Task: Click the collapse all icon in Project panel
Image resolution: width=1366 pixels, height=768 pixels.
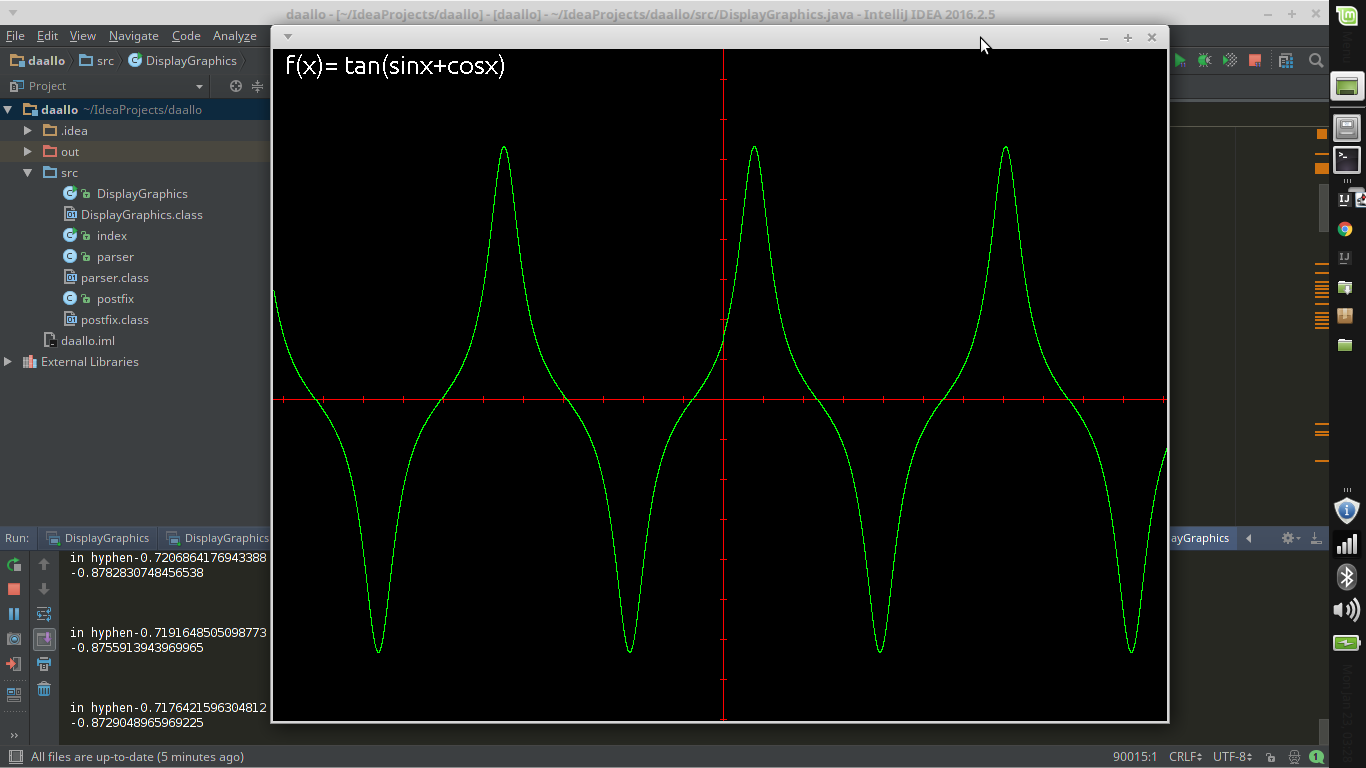Action: [257, 86]
